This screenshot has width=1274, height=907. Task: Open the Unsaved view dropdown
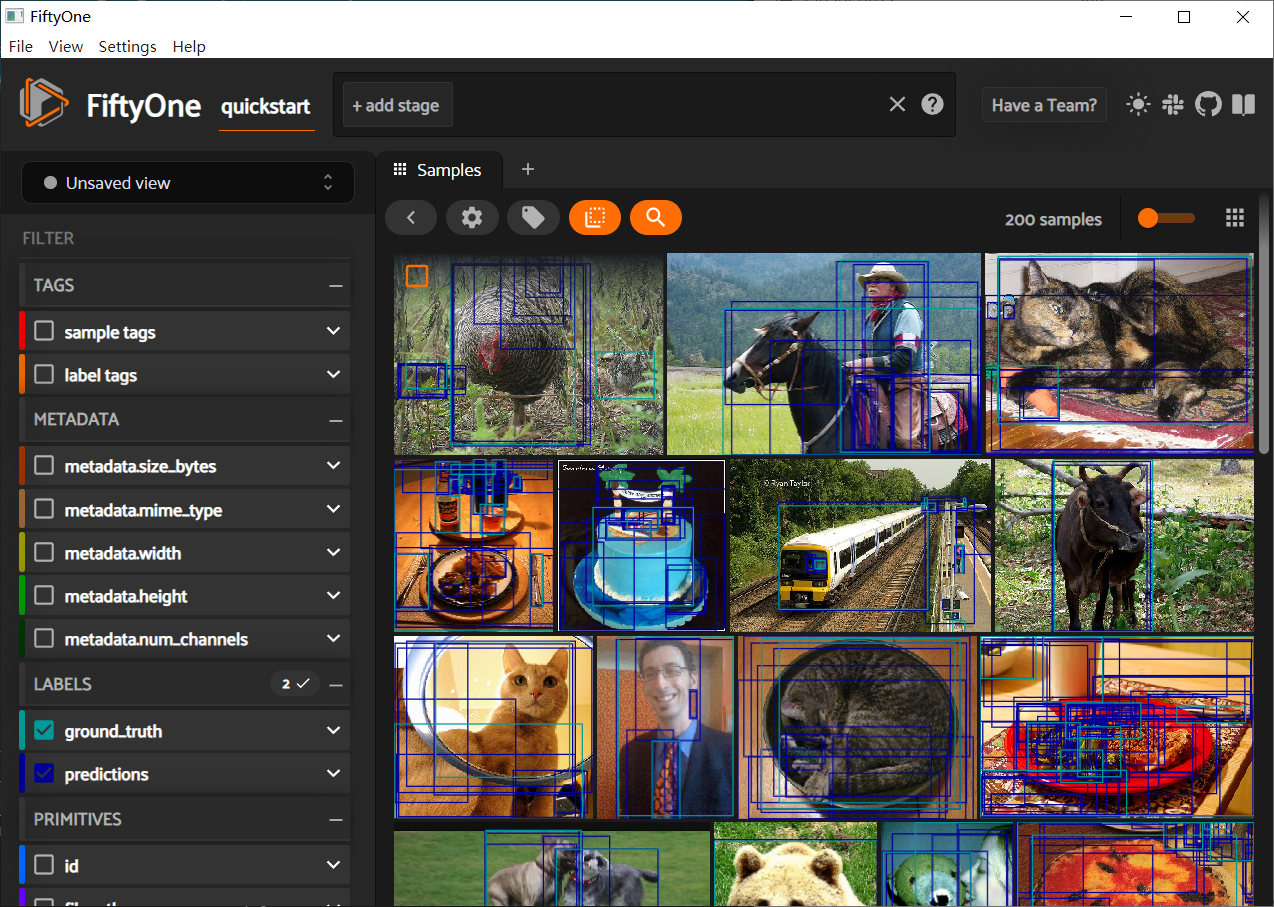(x=188, y=183)
